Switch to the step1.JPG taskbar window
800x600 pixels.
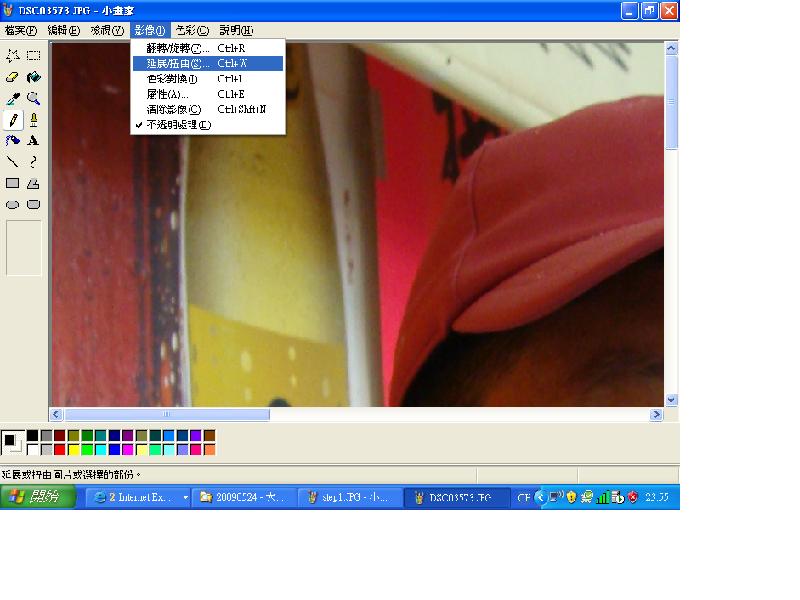349,497
